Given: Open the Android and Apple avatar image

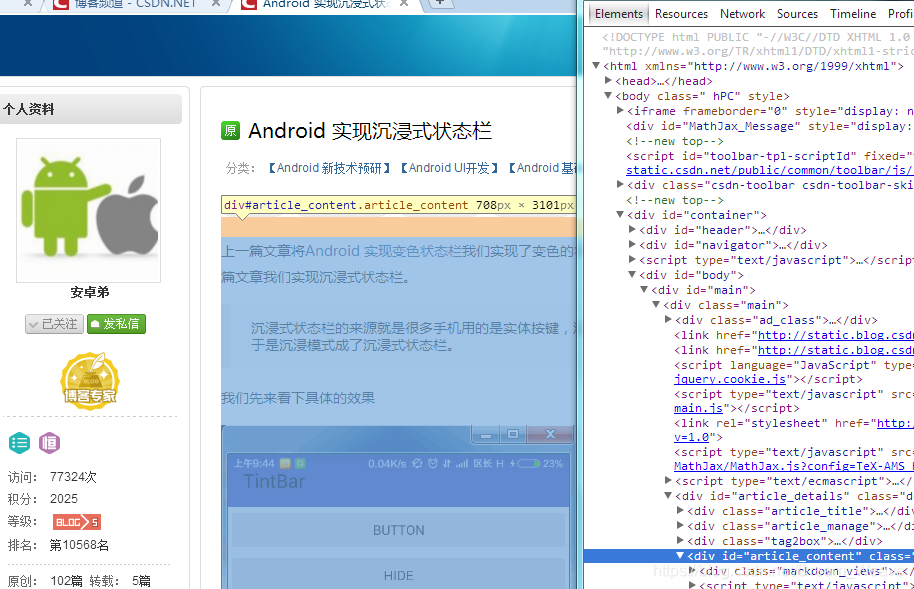Looking at the screenshot, I should 89,211.
